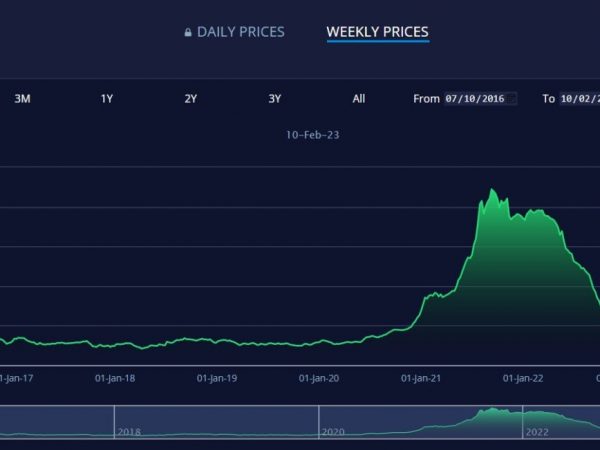600x450 pixels.
Task: Click the price peak on the green chart
Action: (492, 189)
